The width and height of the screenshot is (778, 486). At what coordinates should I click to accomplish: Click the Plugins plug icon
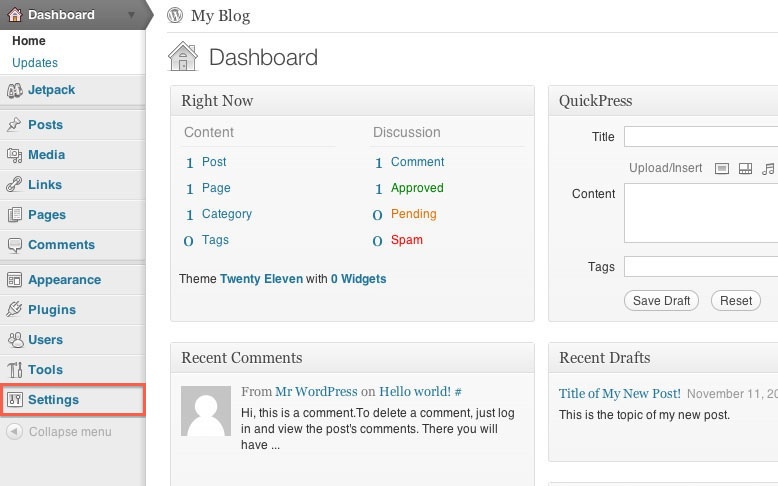point(14,310)
